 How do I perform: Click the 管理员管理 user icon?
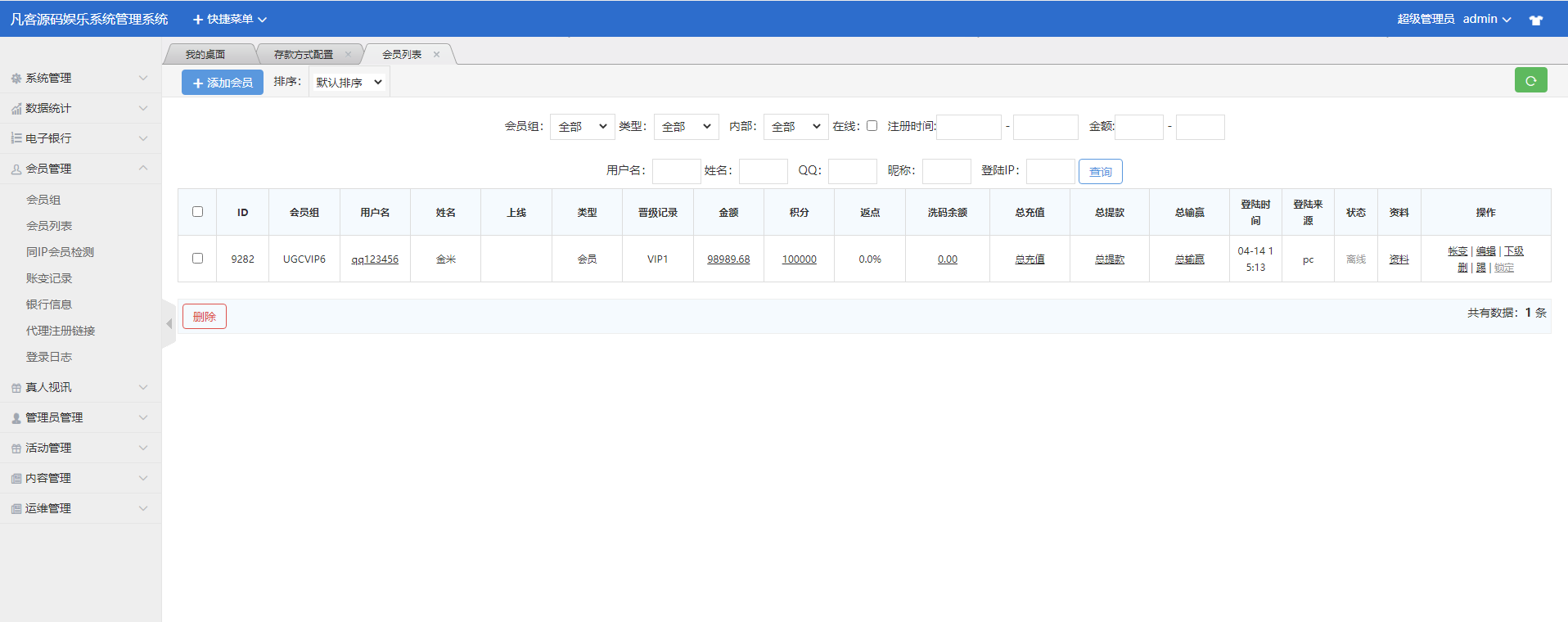[x=16, y=418]
